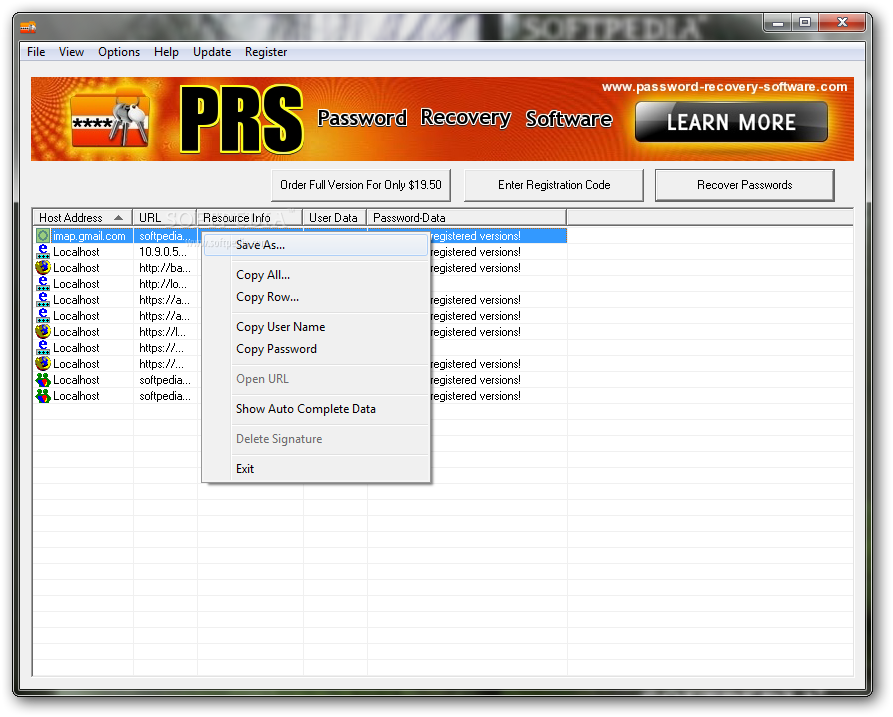The image size is (893, 717).
Task: Open the Register menu
Action: click(x=266, y=52)
